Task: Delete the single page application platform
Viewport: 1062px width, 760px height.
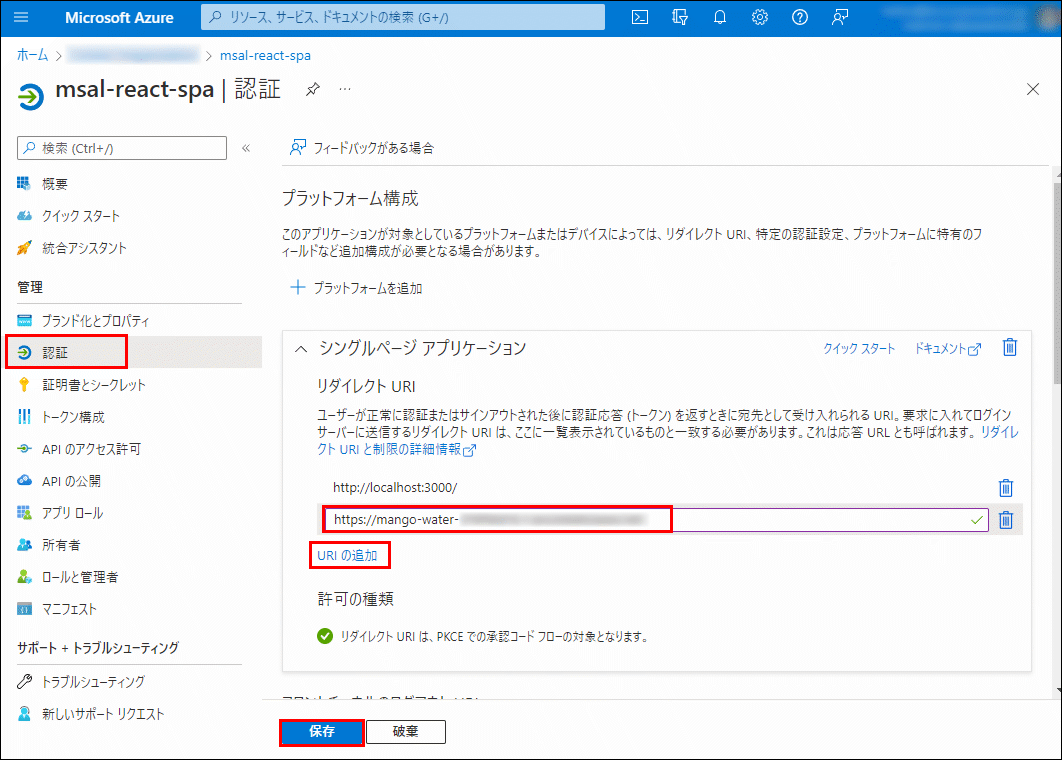Action: pos(1010,347)
